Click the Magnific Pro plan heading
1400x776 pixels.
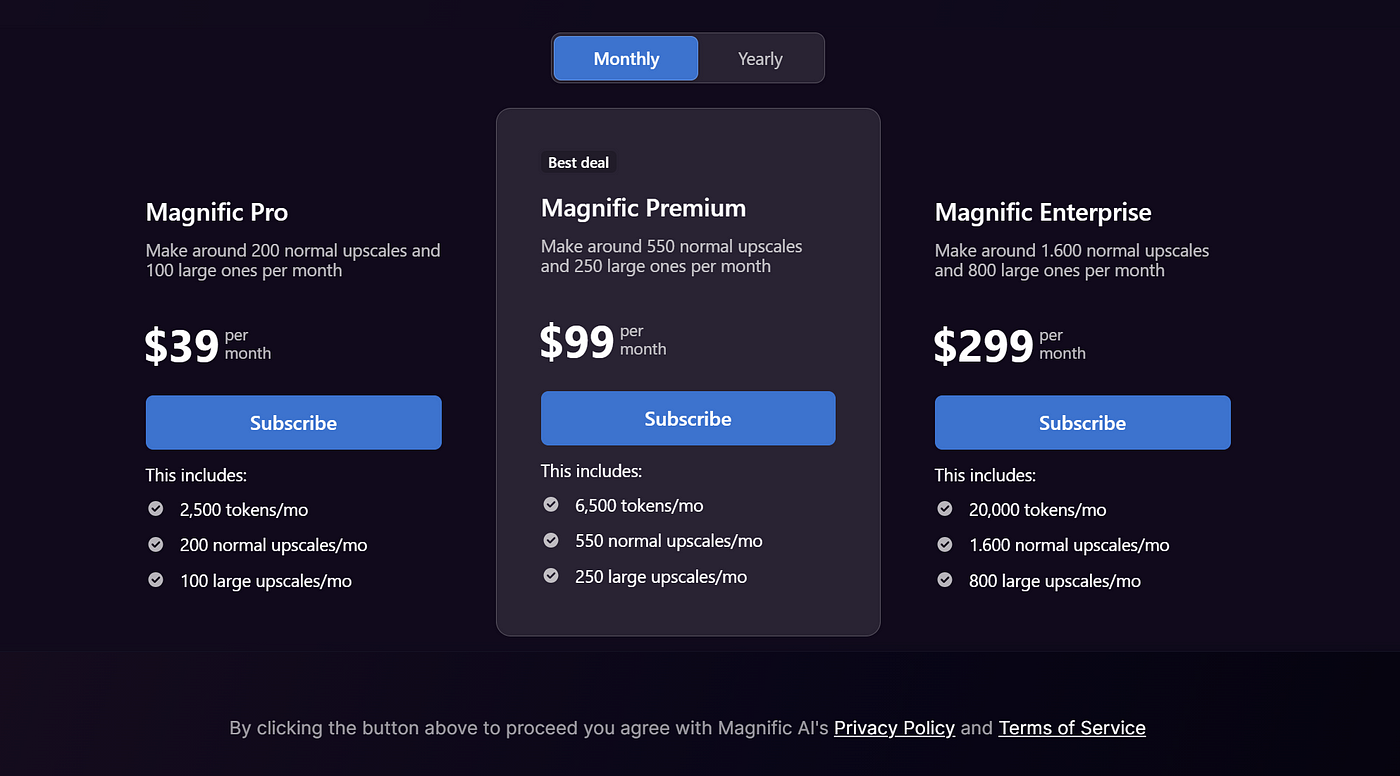217,212
